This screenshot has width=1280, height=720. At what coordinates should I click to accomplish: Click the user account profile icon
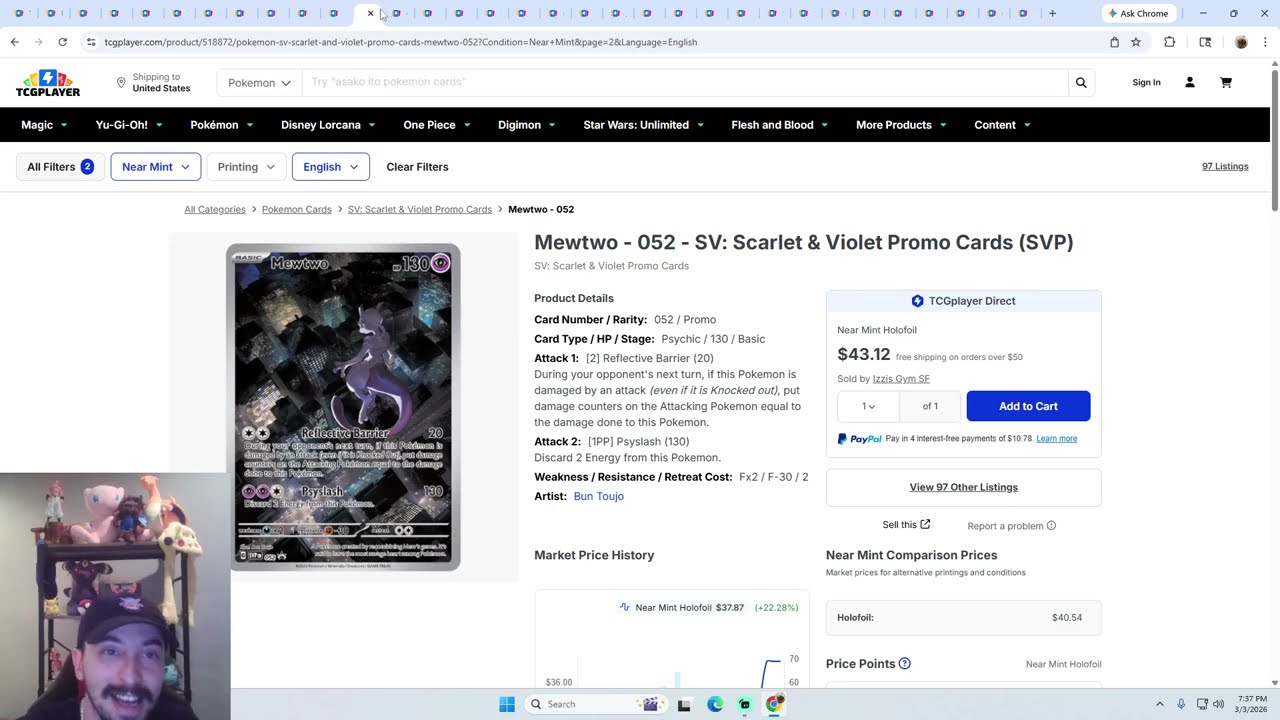tap(1190, 82)
